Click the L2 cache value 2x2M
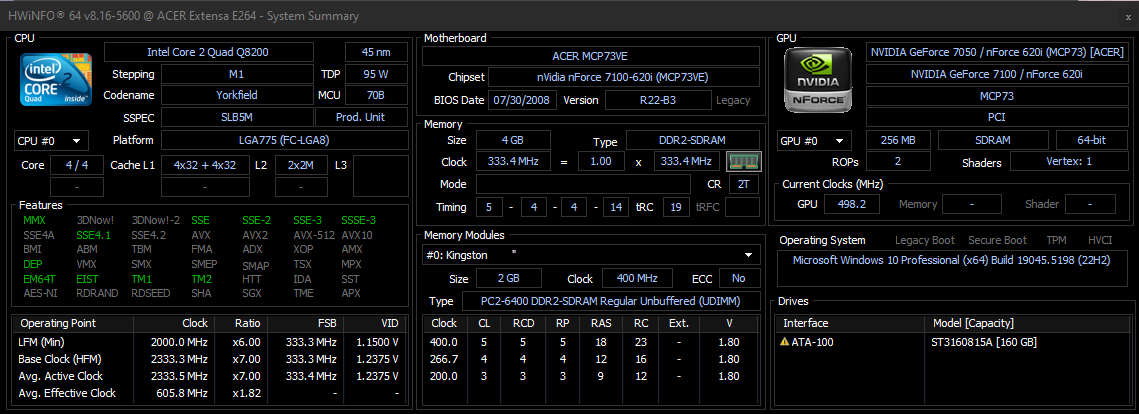 (301, 165)
